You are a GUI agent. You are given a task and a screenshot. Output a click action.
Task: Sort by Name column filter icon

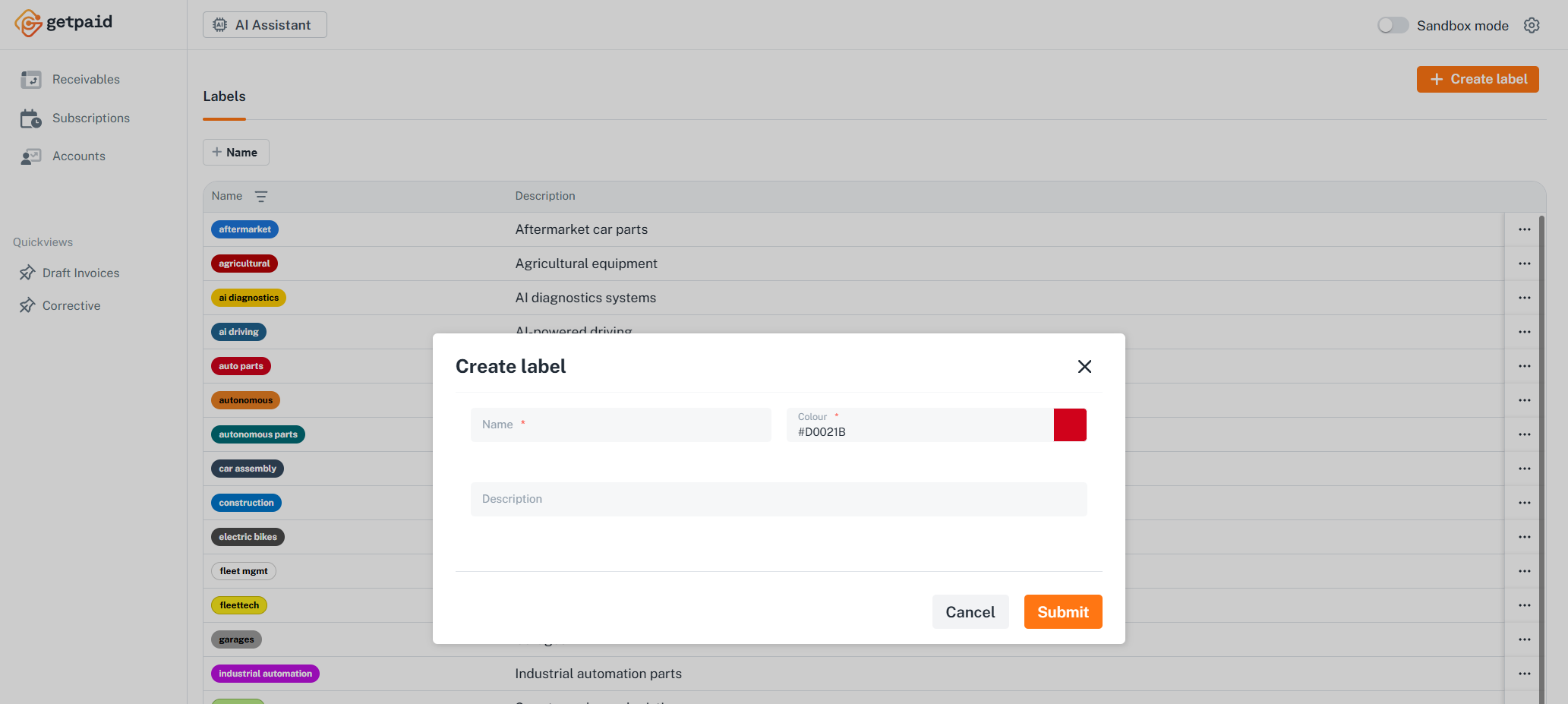pos(261,197)
